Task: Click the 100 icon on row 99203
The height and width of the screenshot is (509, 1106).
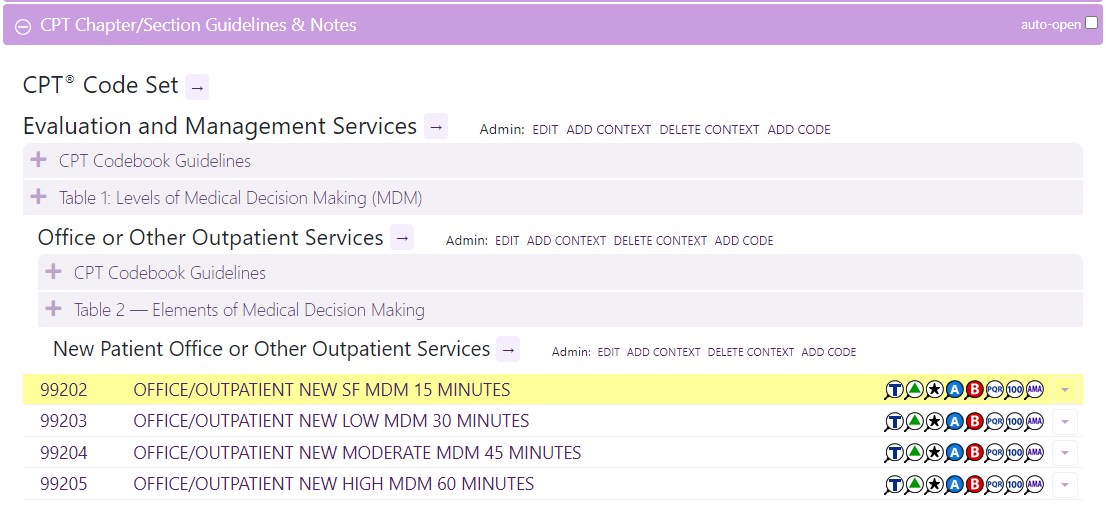Action: tap(1014, 421)
